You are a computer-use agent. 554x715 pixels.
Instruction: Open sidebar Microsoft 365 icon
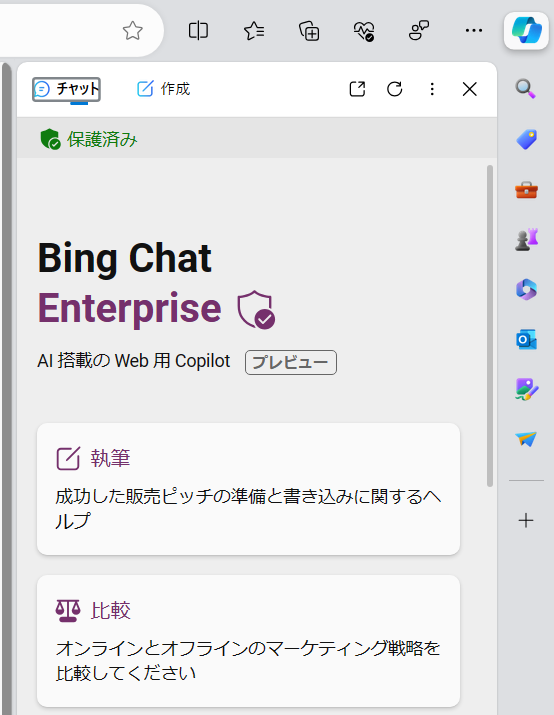(527, 290)
